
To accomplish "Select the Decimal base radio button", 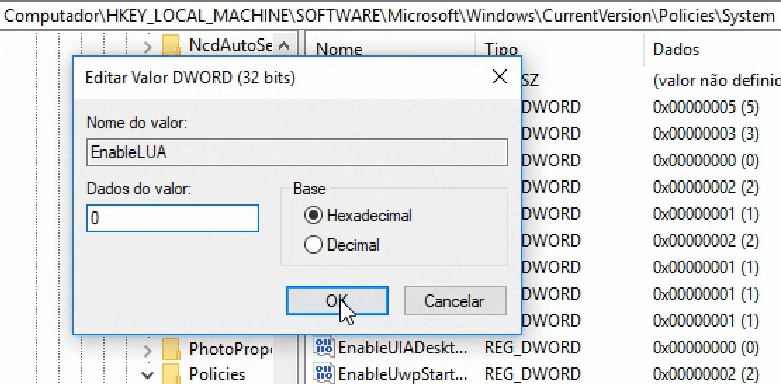I will 313,245.
